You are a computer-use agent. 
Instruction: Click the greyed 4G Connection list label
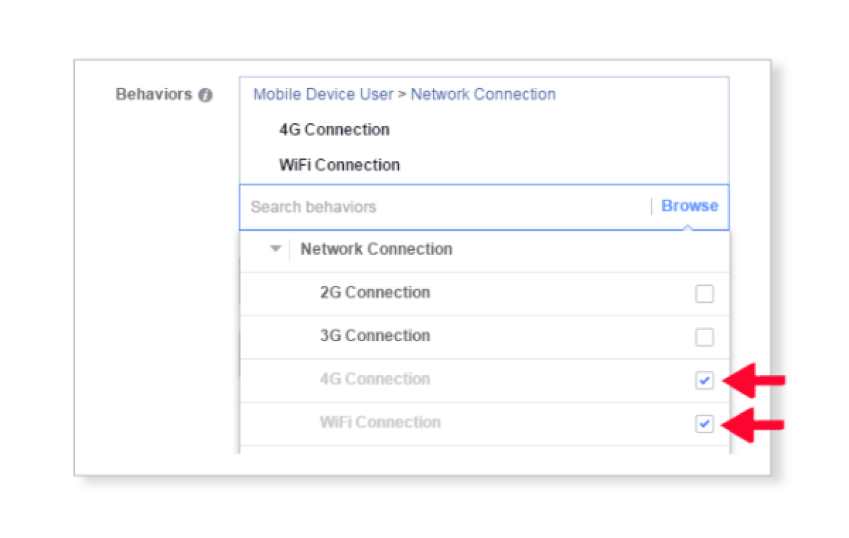375,379
